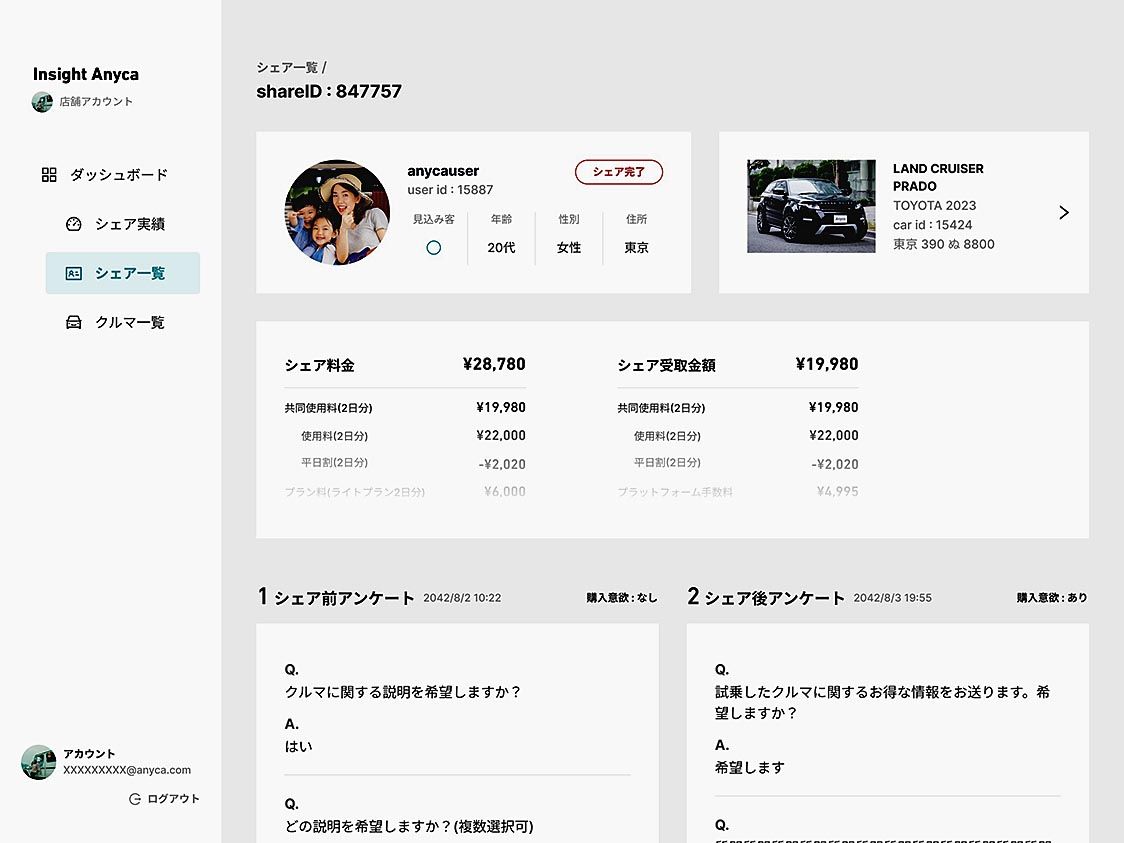This screenshot has height=843, width=1124.
Task: Click the ID card icon for シェア一覧
Action: click(73, 273)
